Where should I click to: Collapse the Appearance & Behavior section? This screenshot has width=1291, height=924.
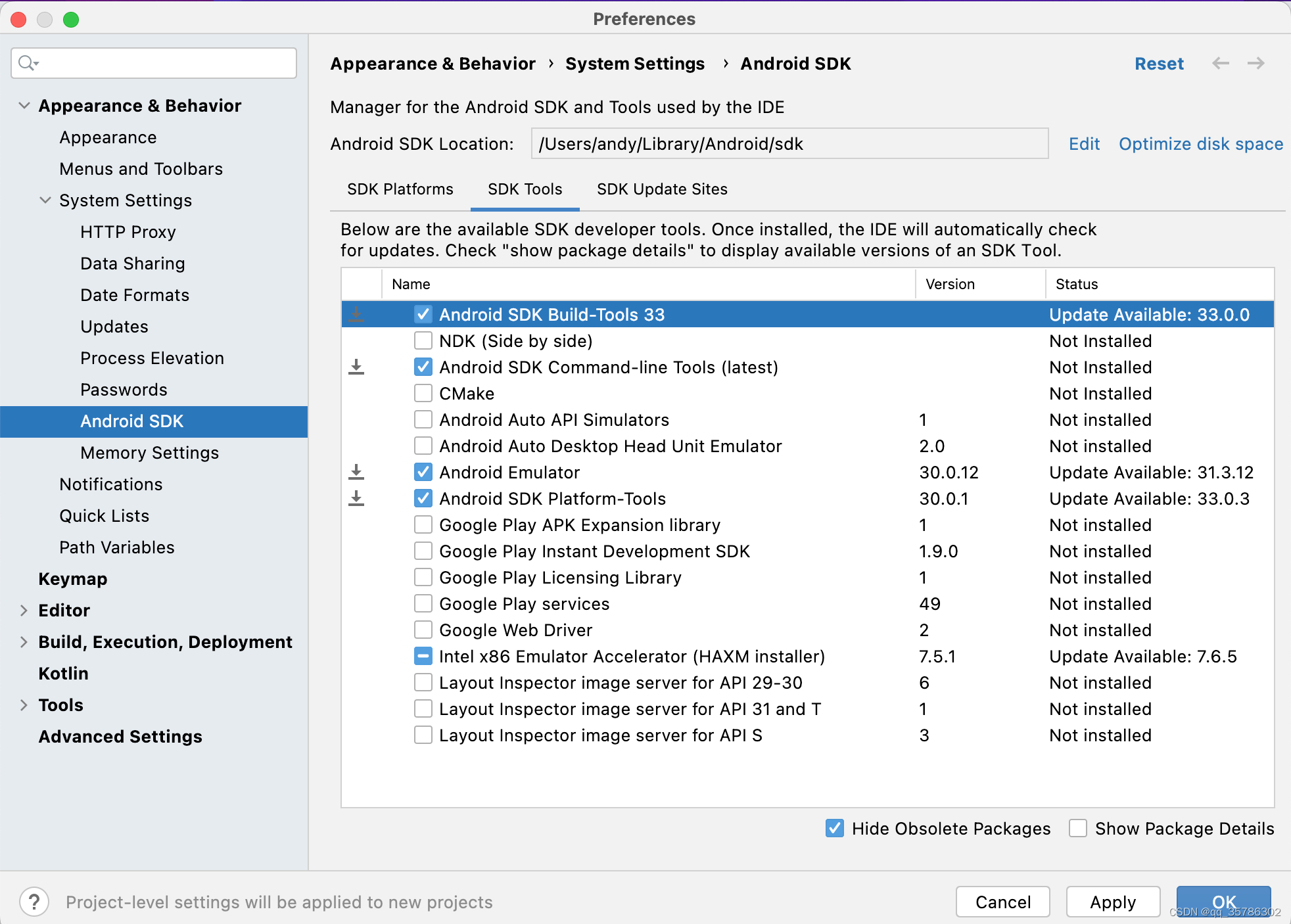tap(24, 105)
